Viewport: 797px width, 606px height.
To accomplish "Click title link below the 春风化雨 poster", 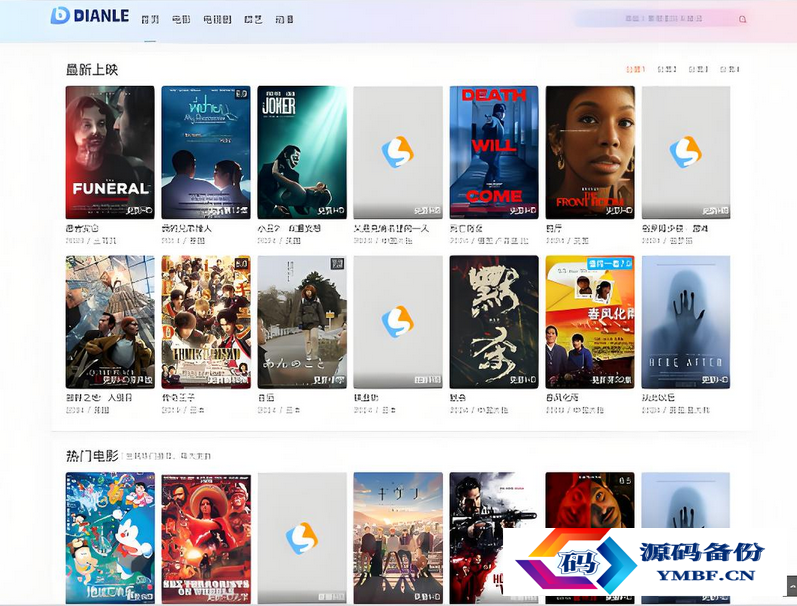I will coord(562,397).
